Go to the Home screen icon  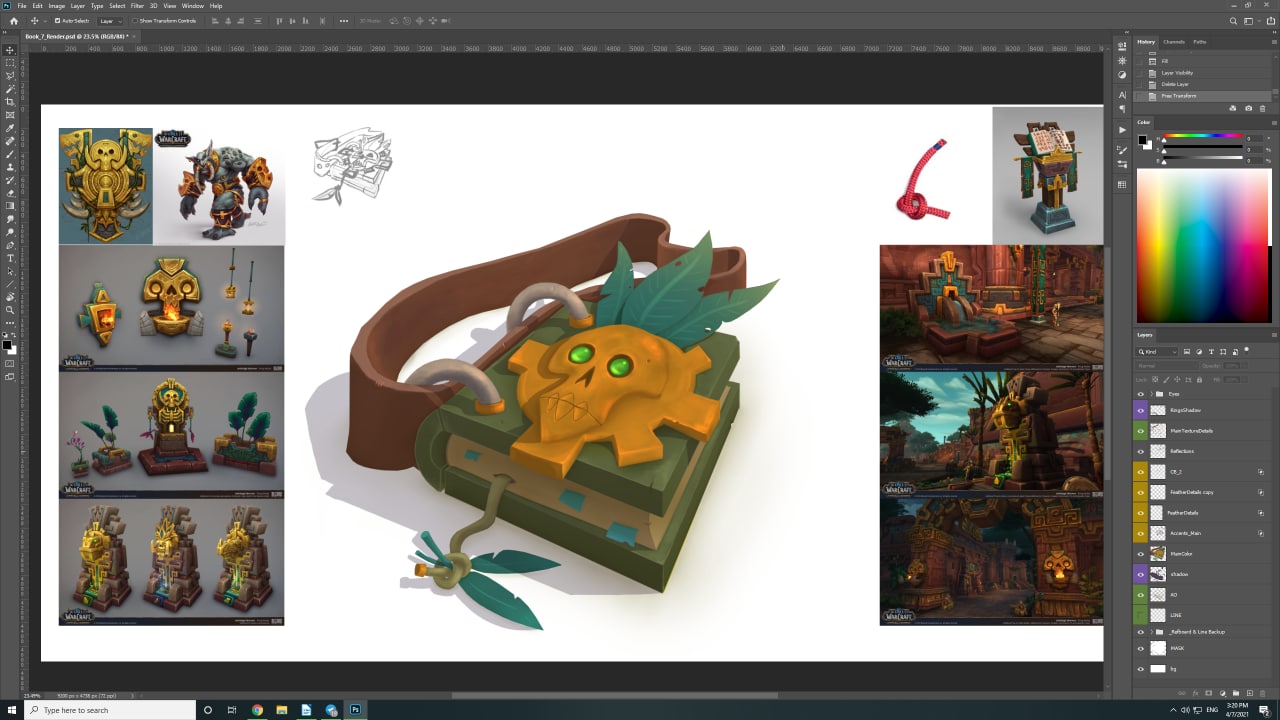click(13, 20)
